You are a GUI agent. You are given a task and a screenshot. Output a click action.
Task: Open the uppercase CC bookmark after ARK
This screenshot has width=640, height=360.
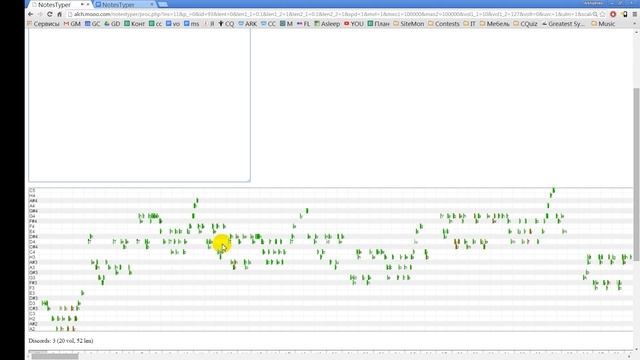point(268,24)
